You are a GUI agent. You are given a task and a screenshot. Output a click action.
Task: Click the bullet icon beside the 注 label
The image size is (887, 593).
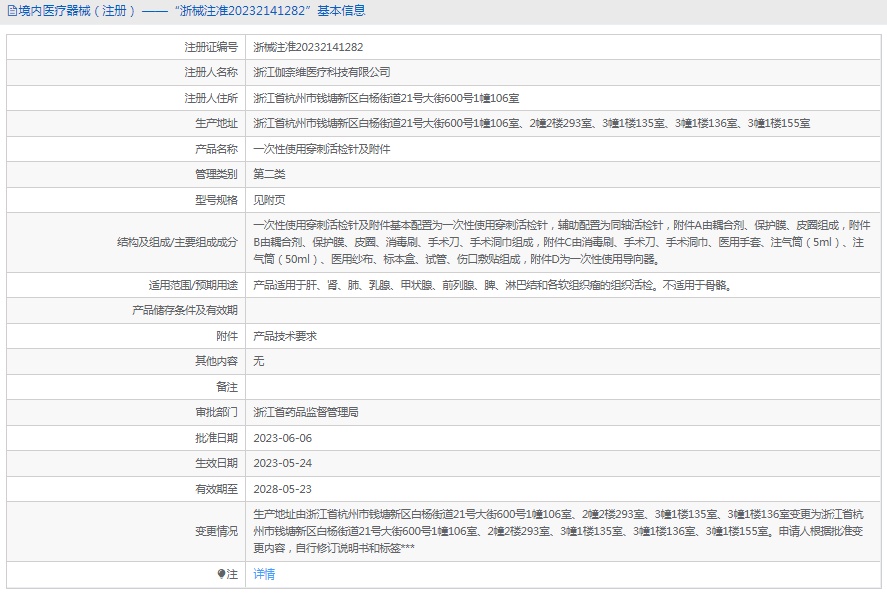point(221,574)
